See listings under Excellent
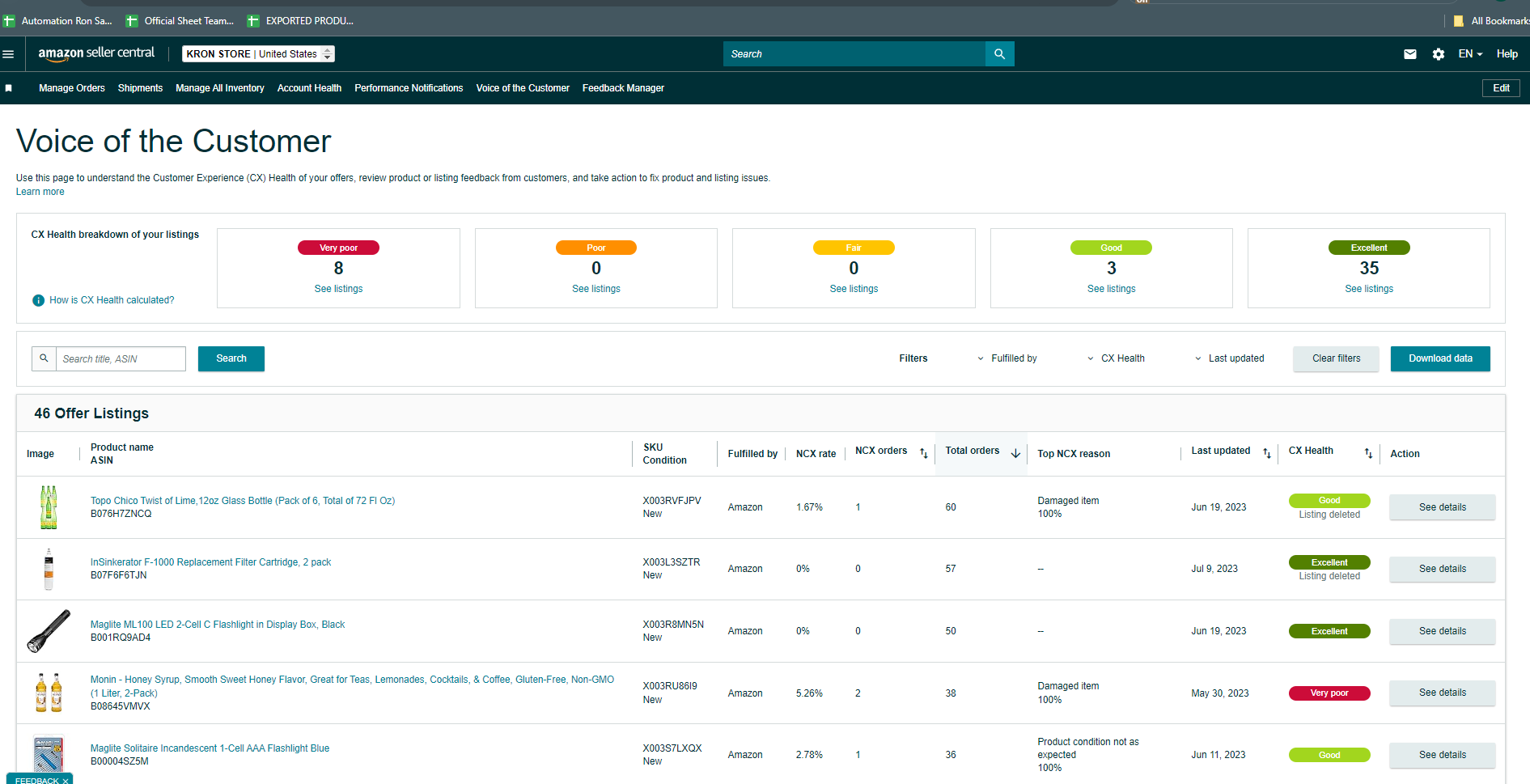Viewport: 1530px width, 784px height. pos(1369,289)
